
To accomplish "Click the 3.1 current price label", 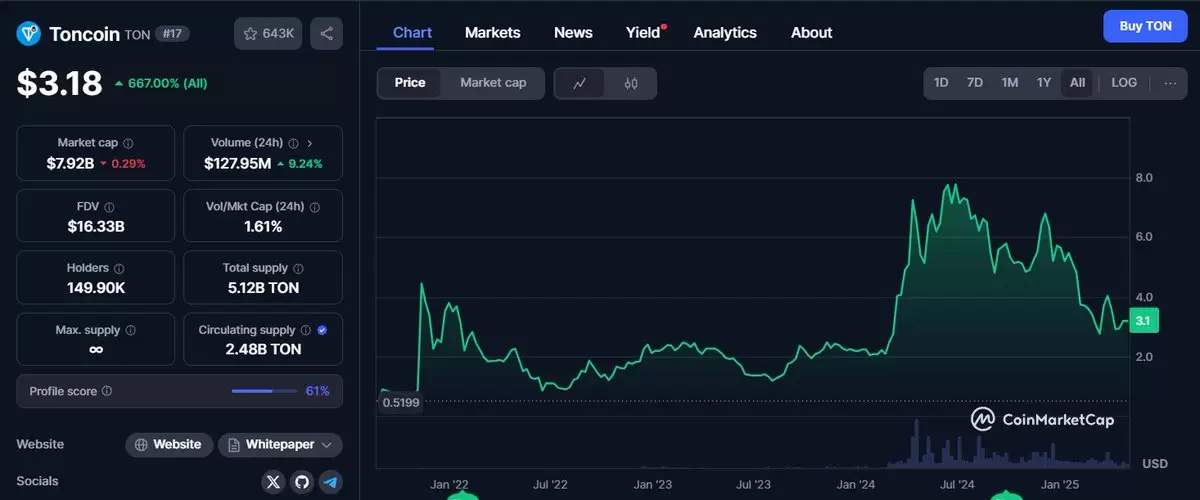I will [x=1144, y=321].
